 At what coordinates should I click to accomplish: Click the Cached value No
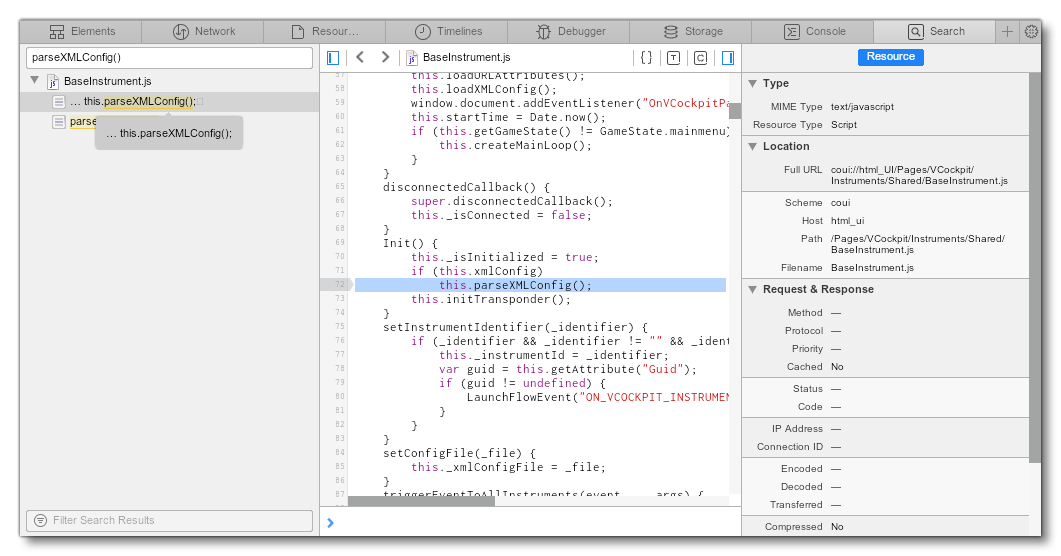pyautogui.click(x=837, y=367)
